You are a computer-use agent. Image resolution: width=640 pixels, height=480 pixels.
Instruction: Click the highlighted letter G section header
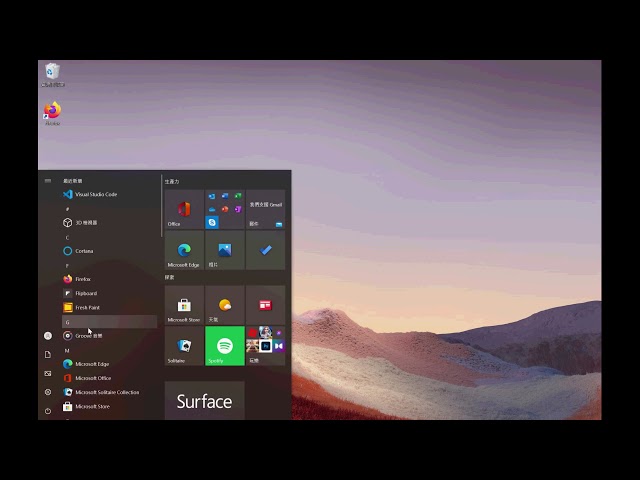coord(109,322)
